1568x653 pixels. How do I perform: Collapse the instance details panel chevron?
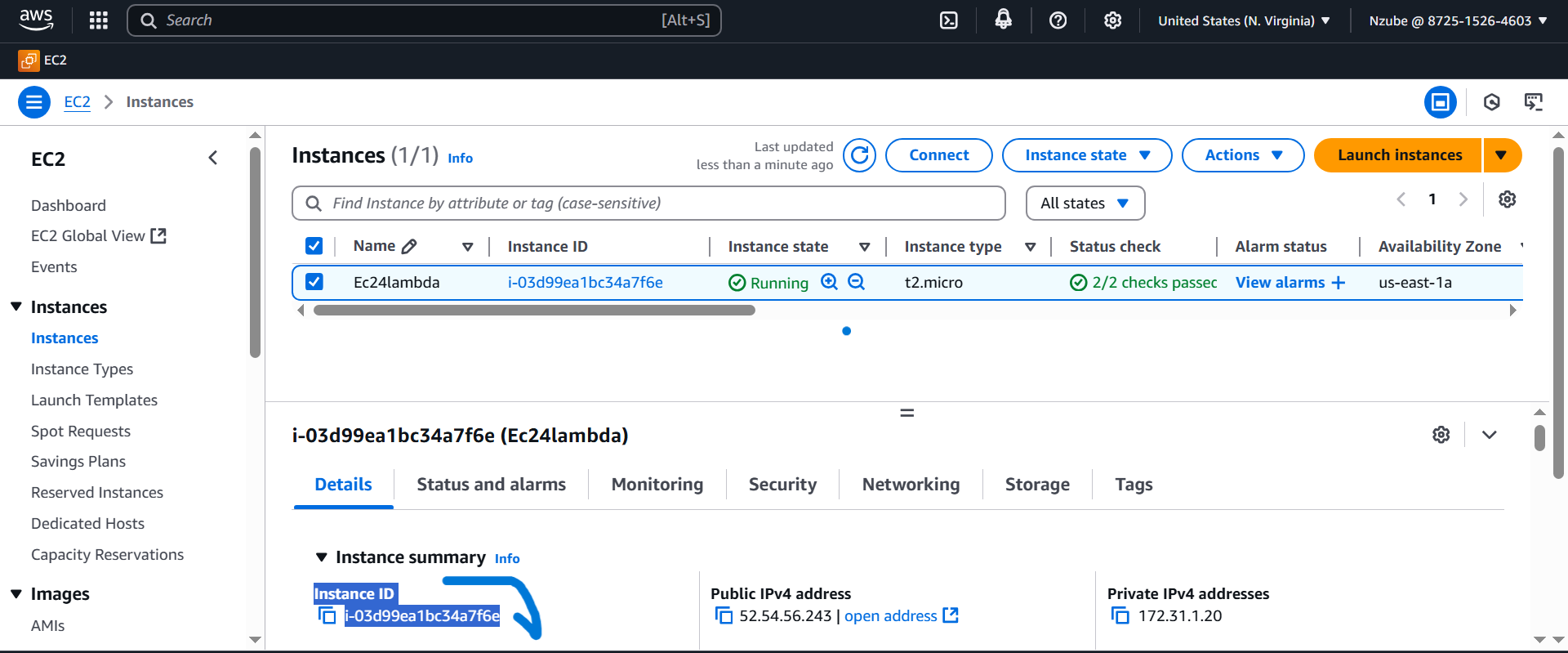(x=1490, y=435)
